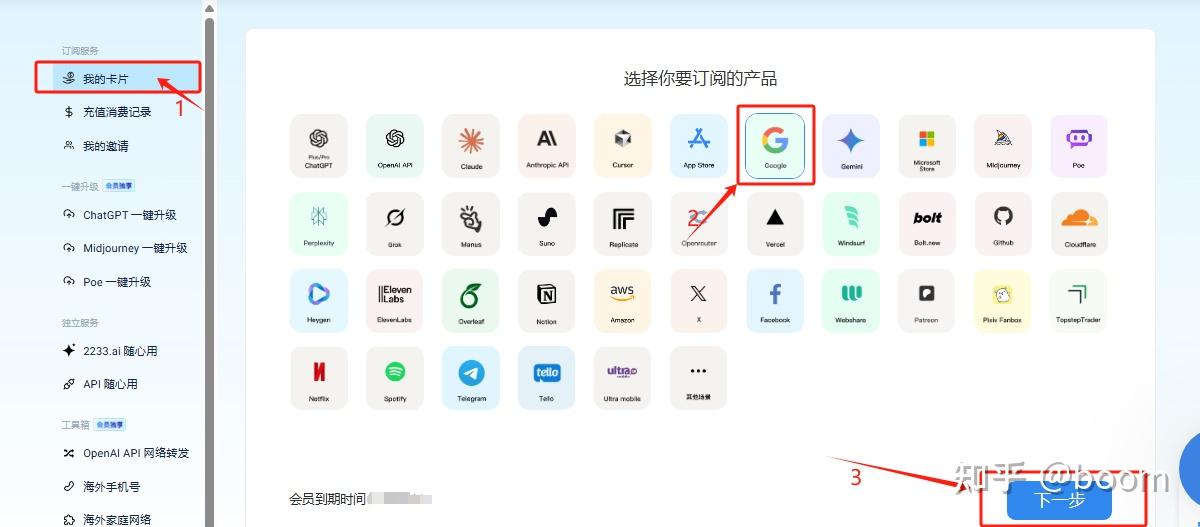Pick the Telegram product icon
The width and height of the screenshot is (1200, 527).
(471, 378)
